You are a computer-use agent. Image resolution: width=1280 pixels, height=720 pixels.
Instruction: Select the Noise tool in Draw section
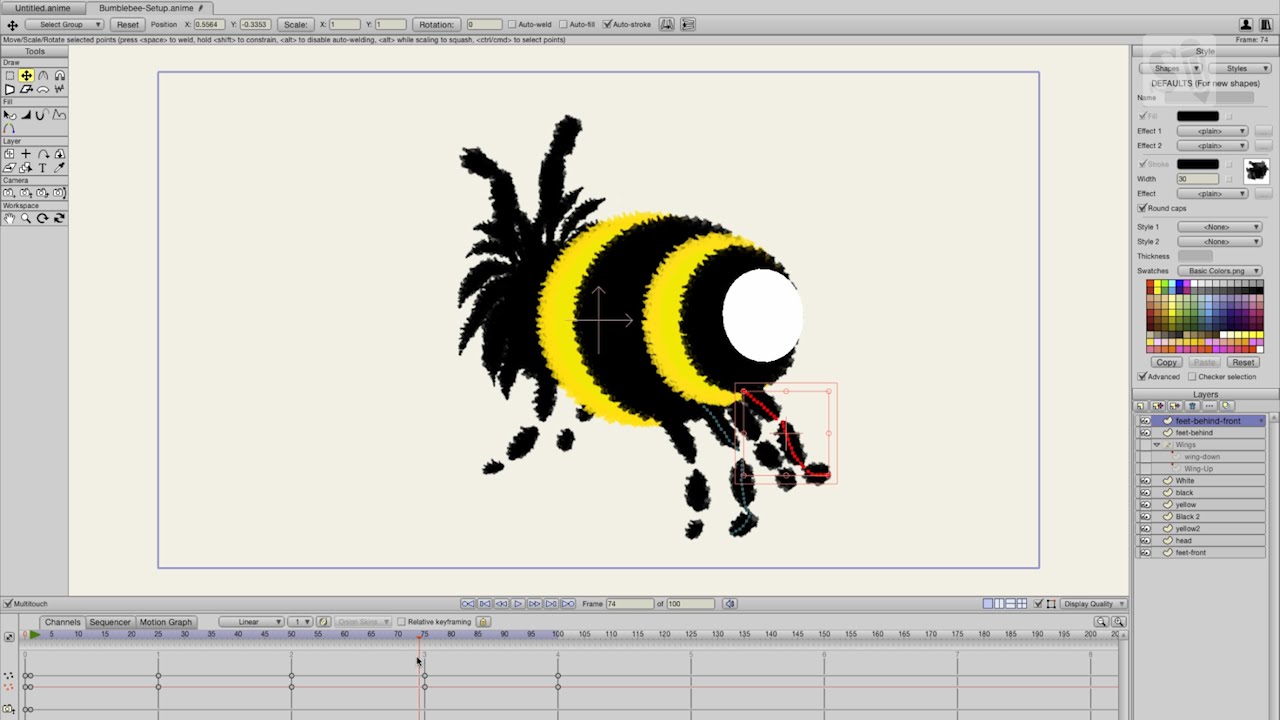pyautogui.click(x=60, y=89)
